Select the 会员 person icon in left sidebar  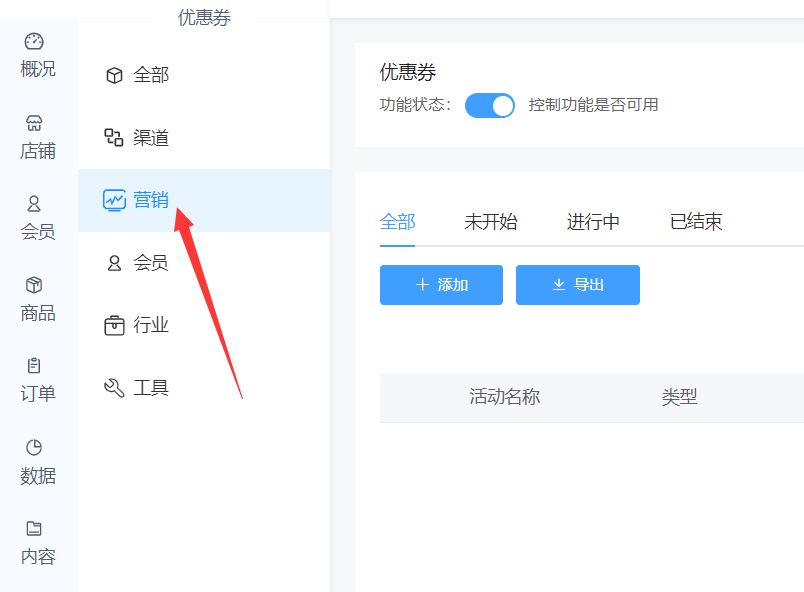34,204
